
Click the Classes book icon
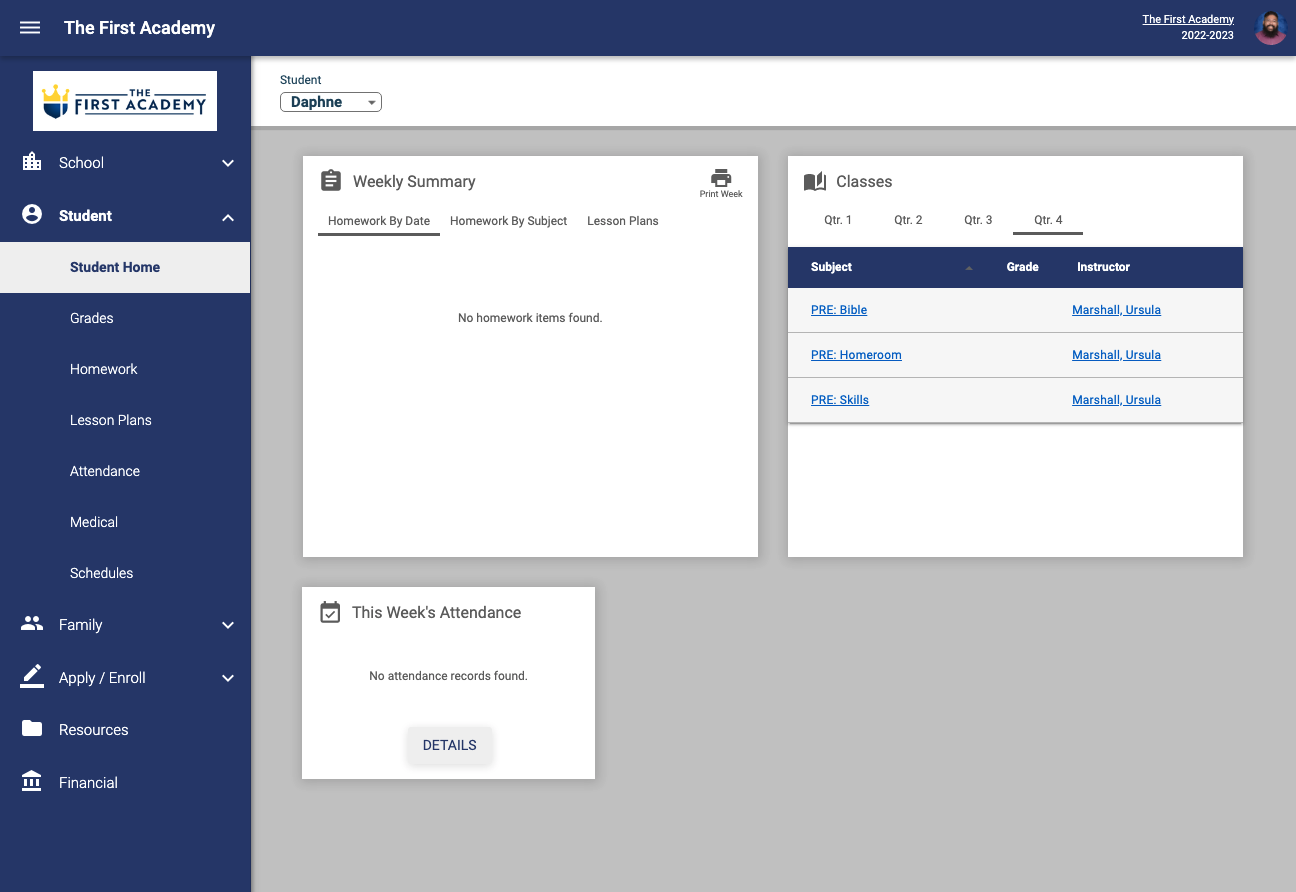(815, 181)
